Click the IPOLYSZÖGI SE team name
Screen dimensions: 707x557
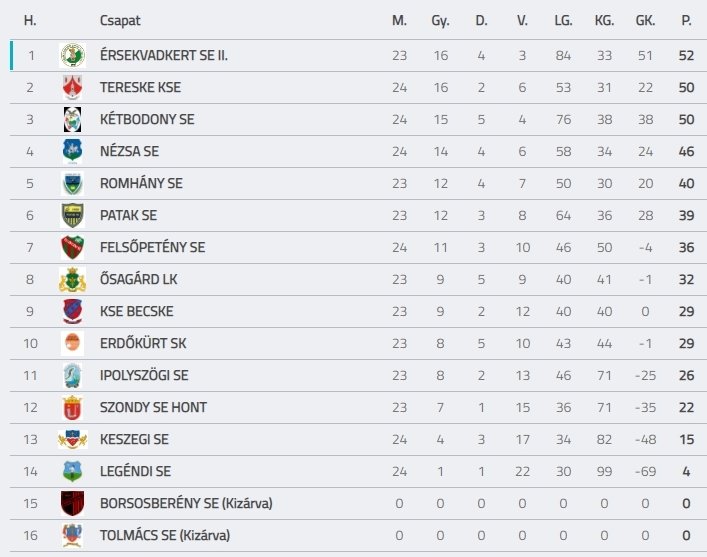[x=144, y=376]
